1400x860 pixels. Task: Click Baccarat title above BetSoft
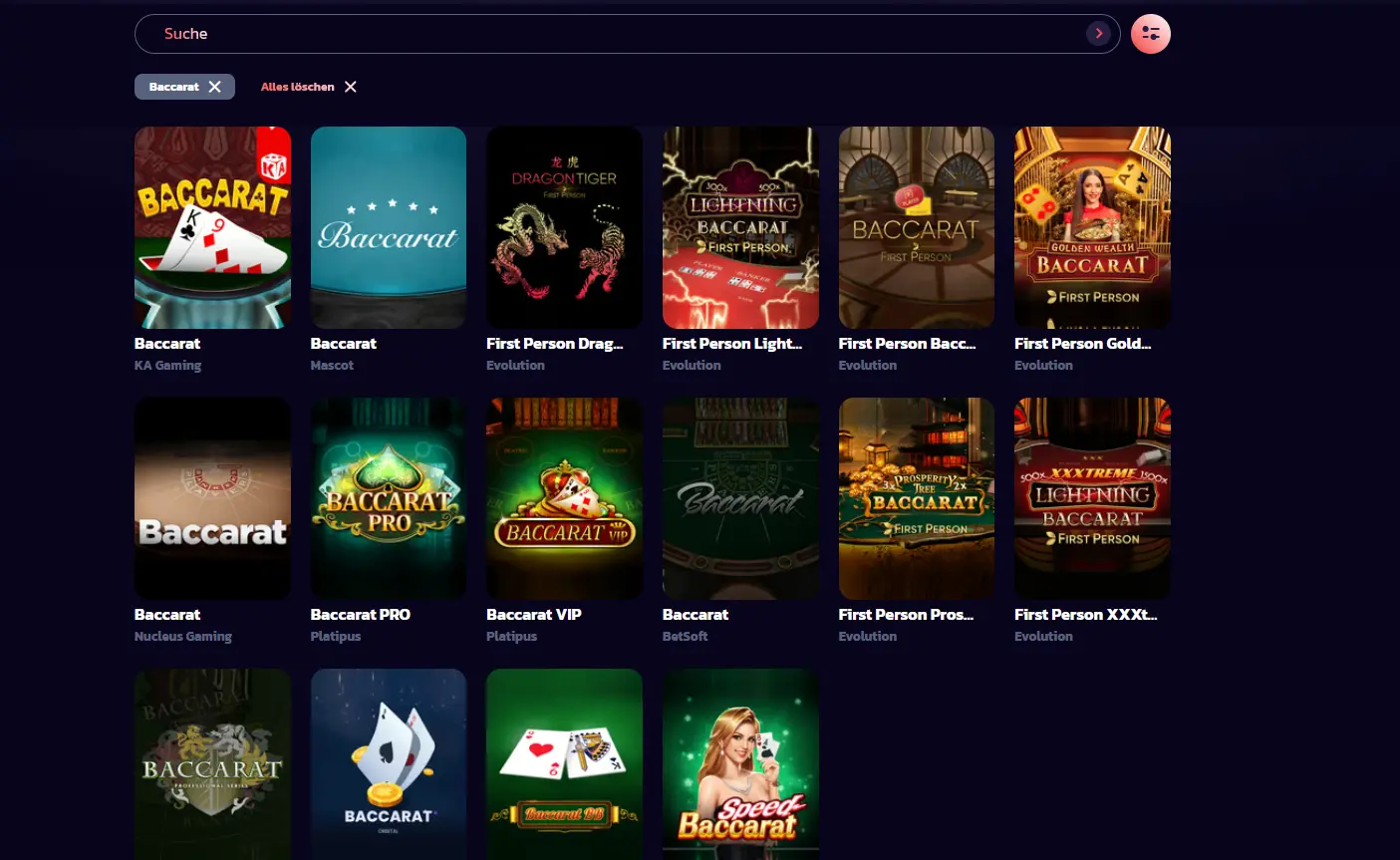coord(696,615)
